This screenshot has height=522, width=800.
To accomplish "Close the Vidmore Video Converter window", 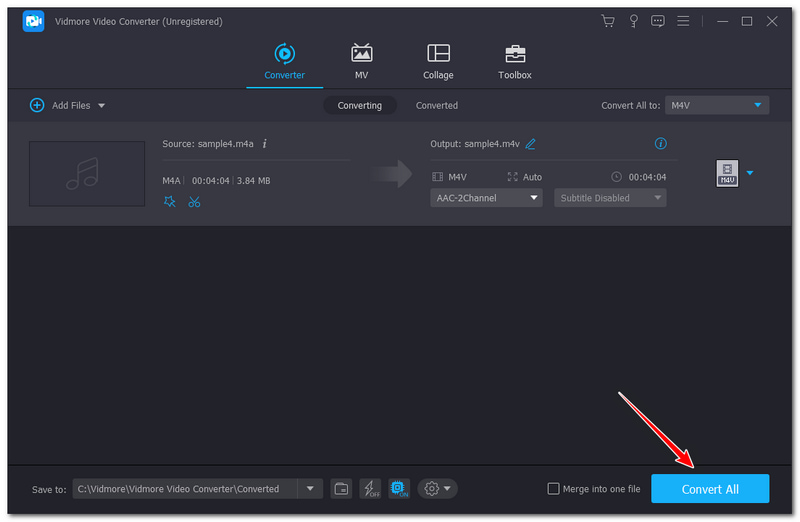I will pos(772,21).
